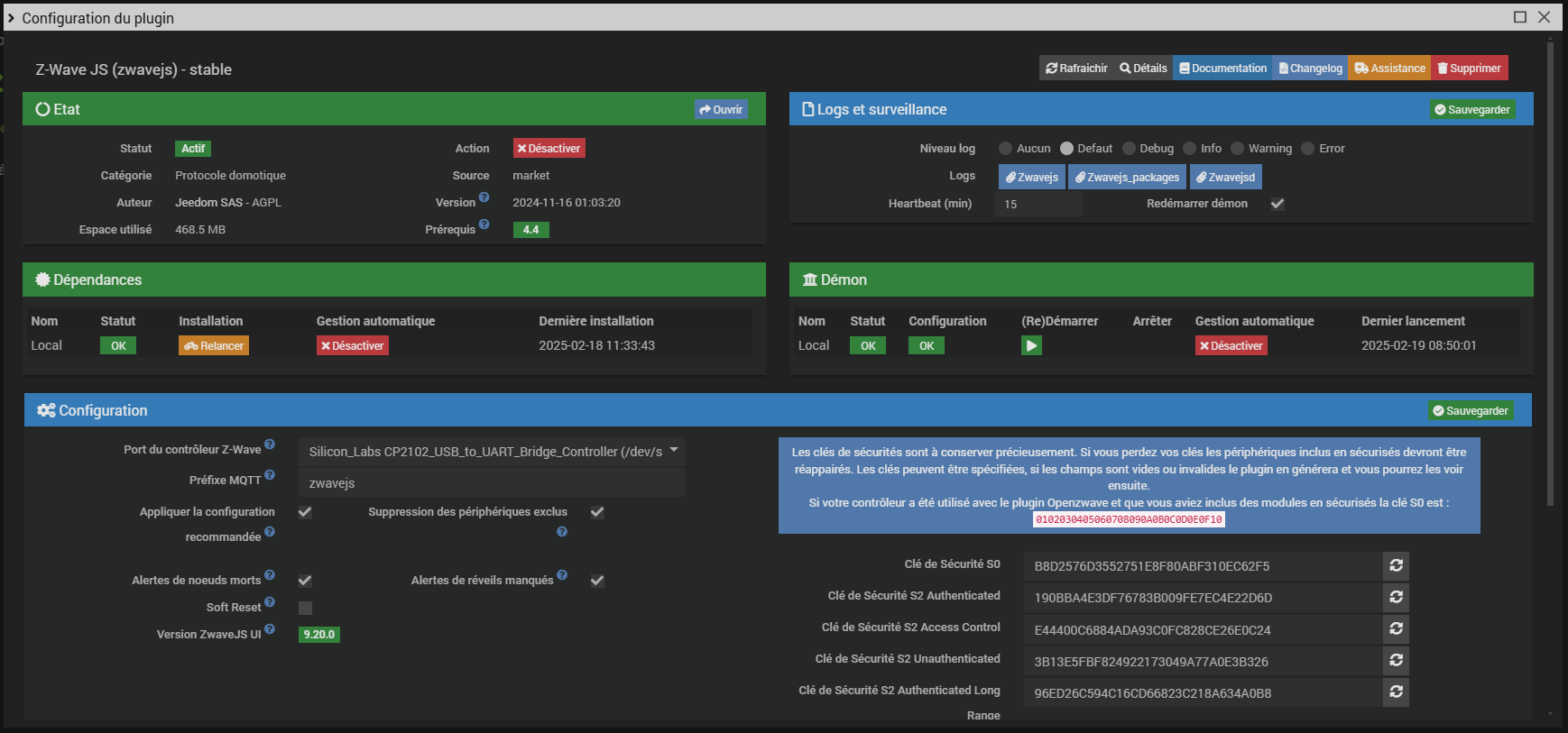Start the daemon with the play button
The width and height of the screenshot is (1568, 733).
coord(1031,345)
